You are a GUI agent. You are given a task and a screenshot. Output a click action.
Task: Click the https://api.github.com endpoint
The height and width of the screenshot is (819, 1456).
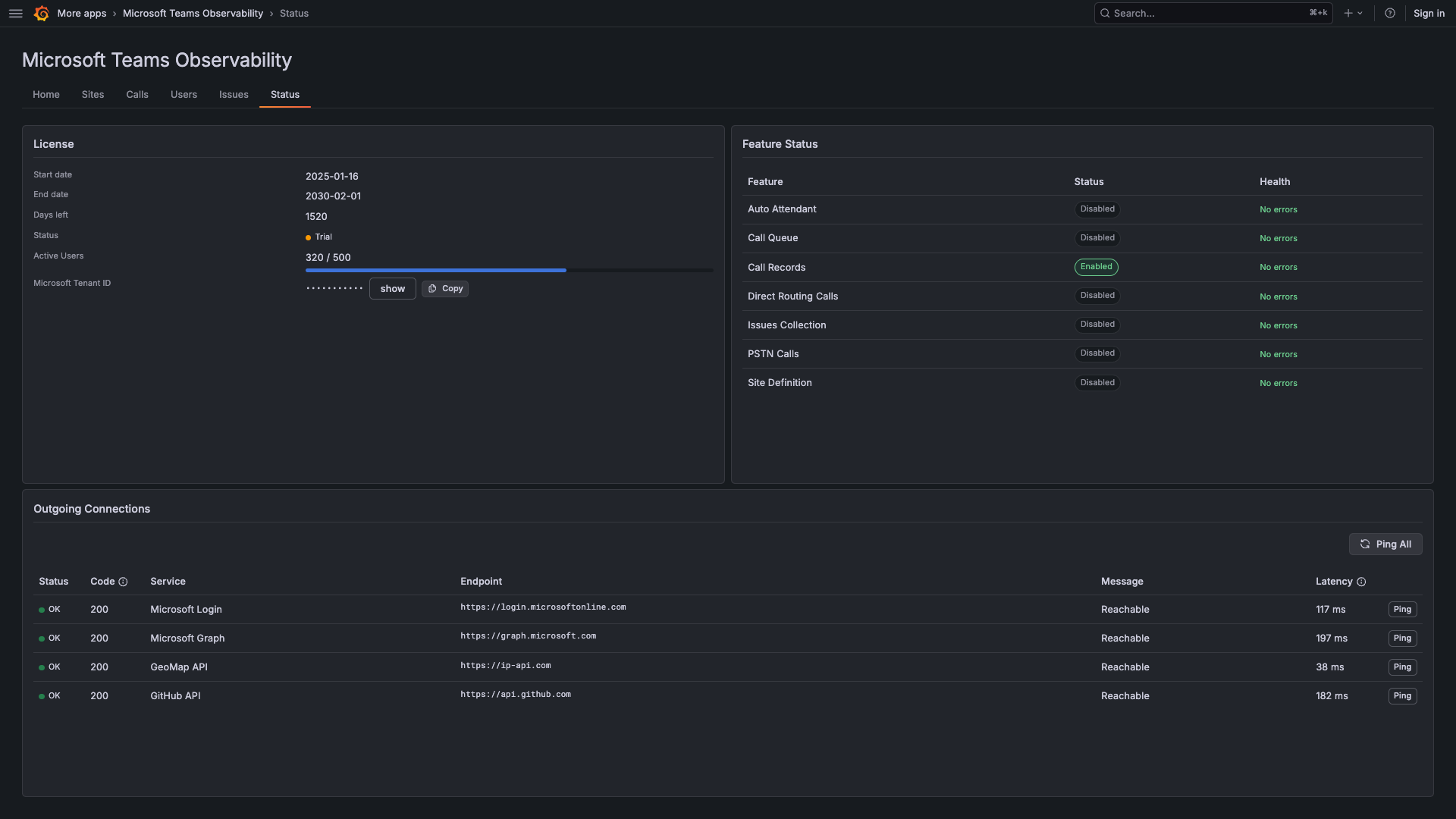click(x=515, y=695)
